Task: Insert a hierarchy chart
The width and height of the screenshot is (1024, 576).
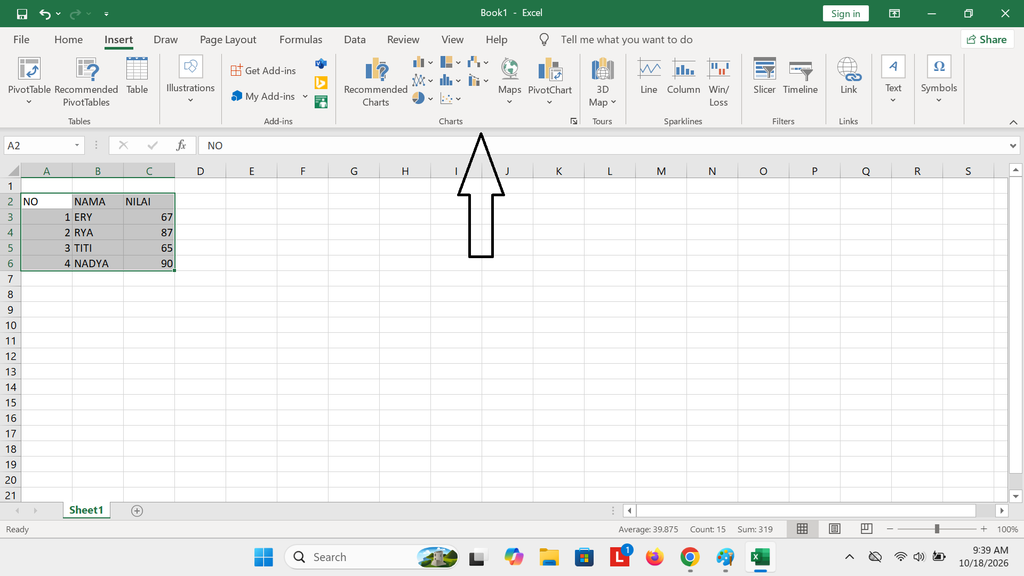Action: click(450, 62)
